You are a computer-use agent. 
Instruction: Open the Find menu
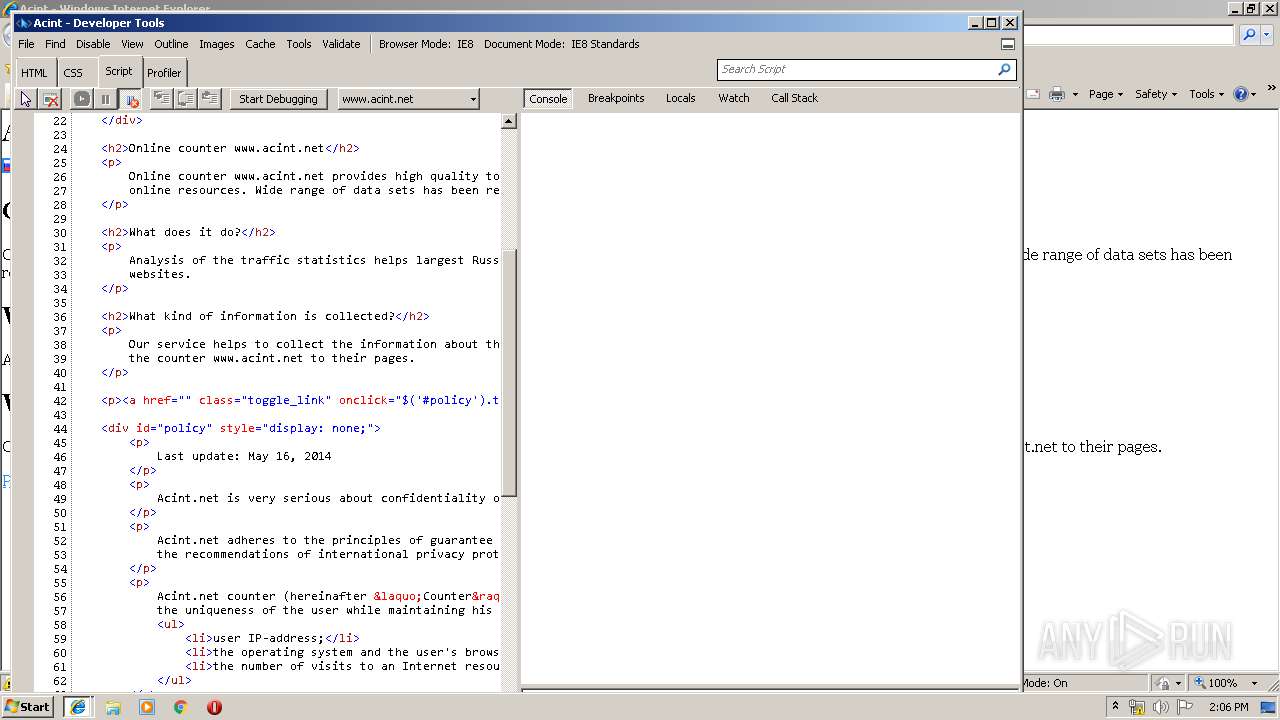point(55,44)
